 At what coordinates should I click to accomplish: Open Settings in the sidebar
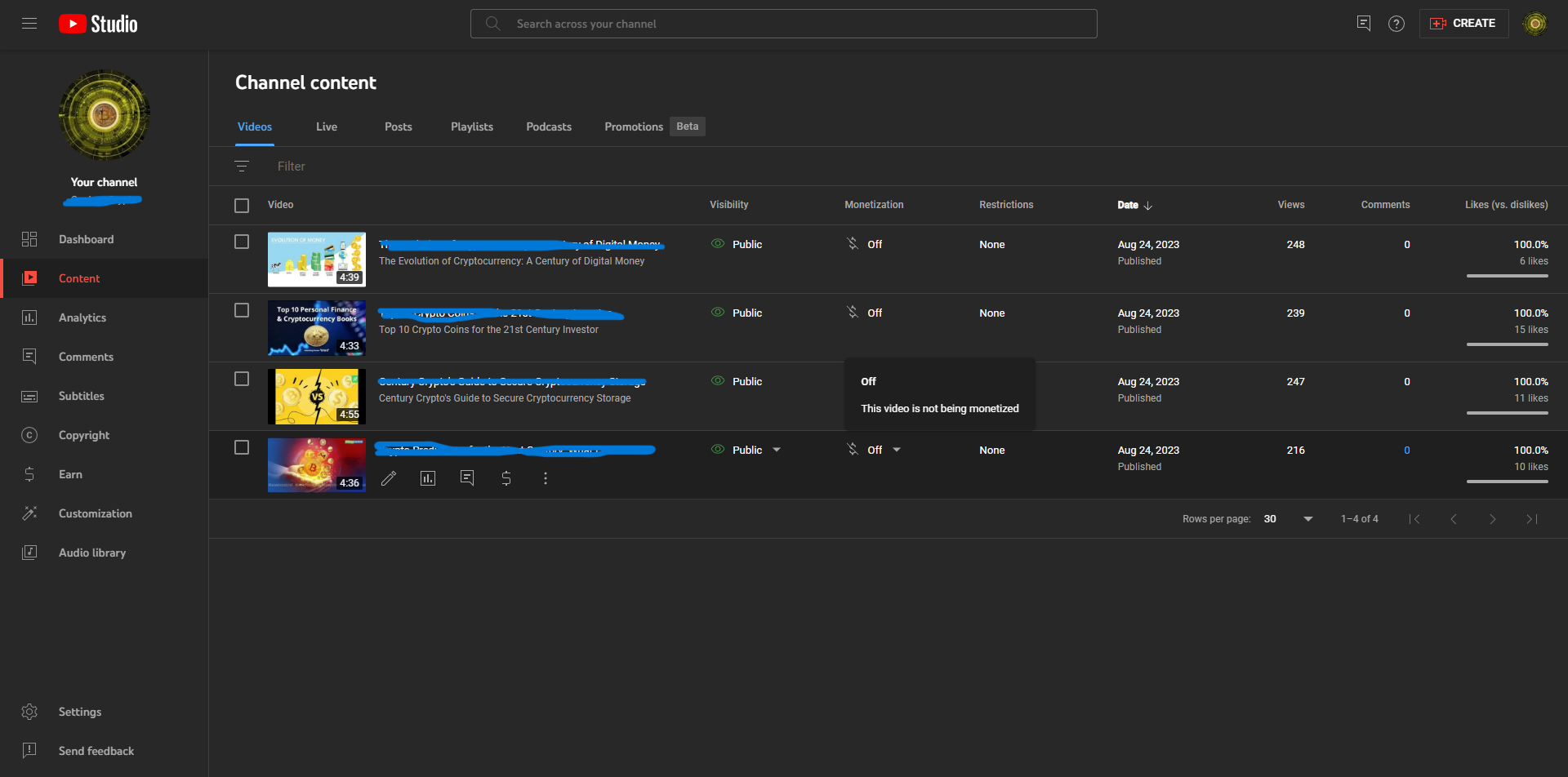coord(105,712)
